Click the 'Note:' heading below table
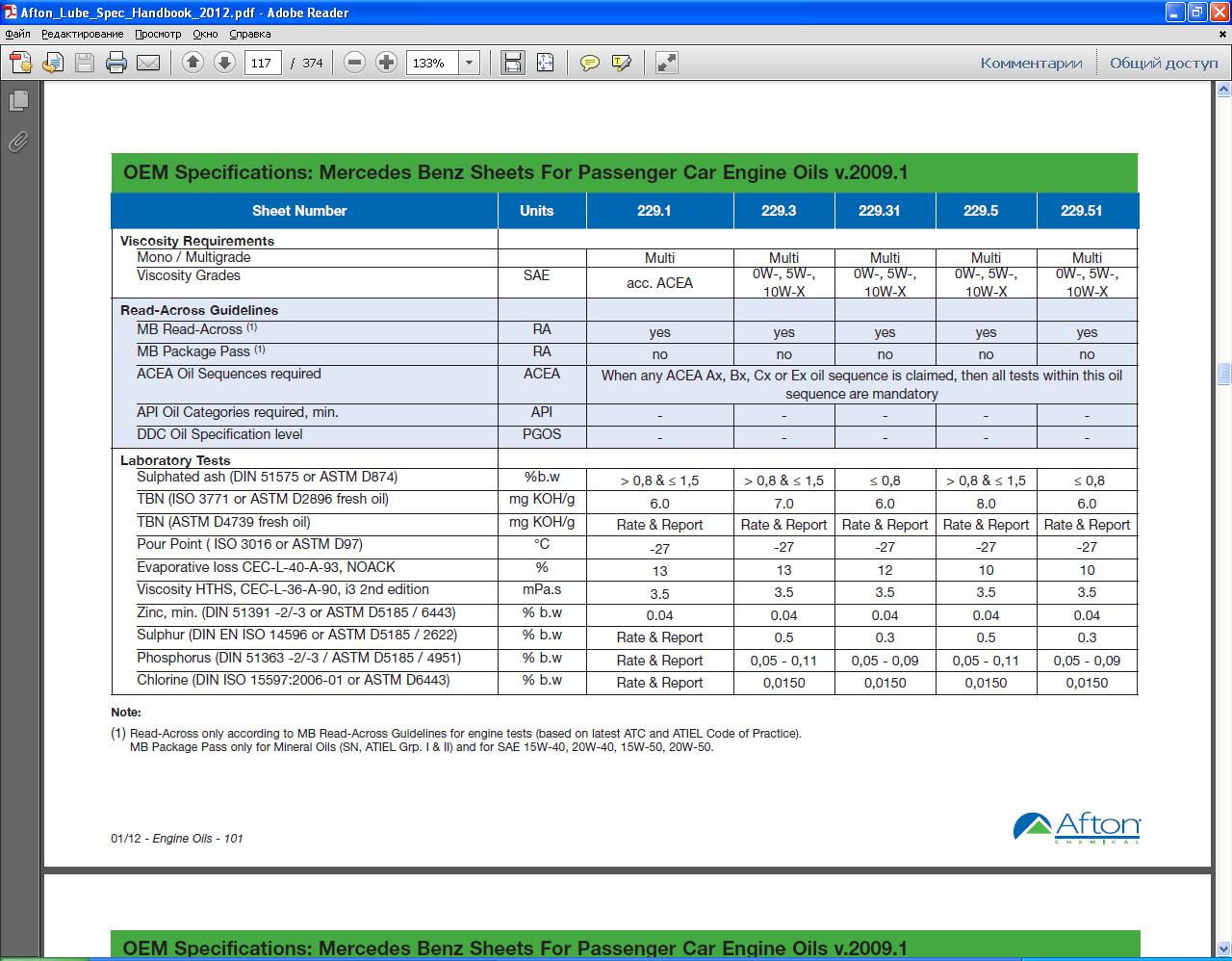Viewport: 1232px width, 961px height. (126, 713)
